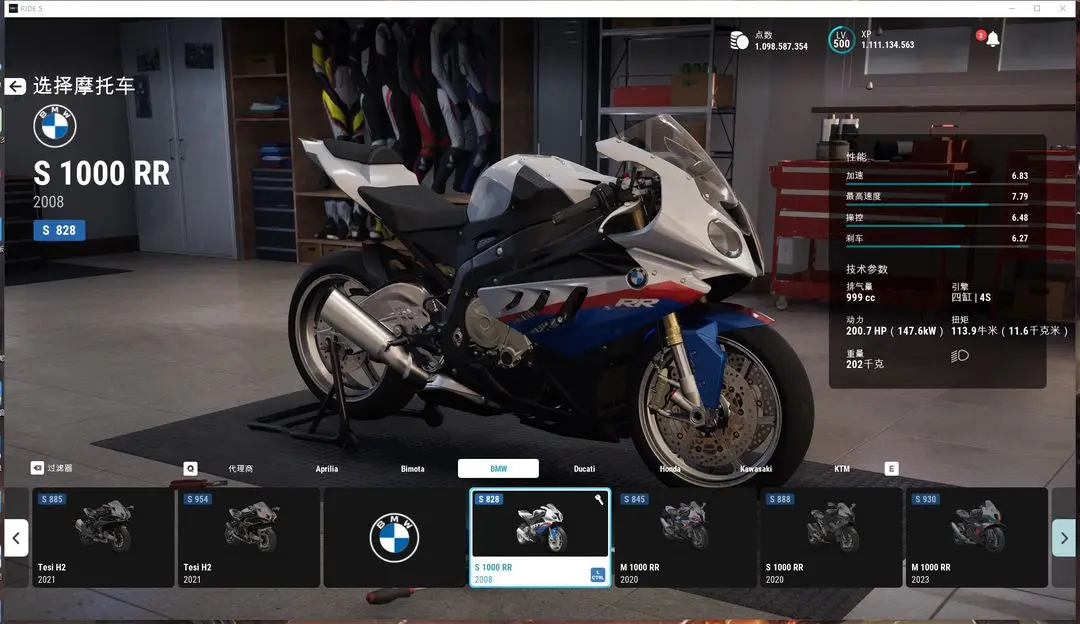Click the 刹车 performance bar

(x=937, y=247)
